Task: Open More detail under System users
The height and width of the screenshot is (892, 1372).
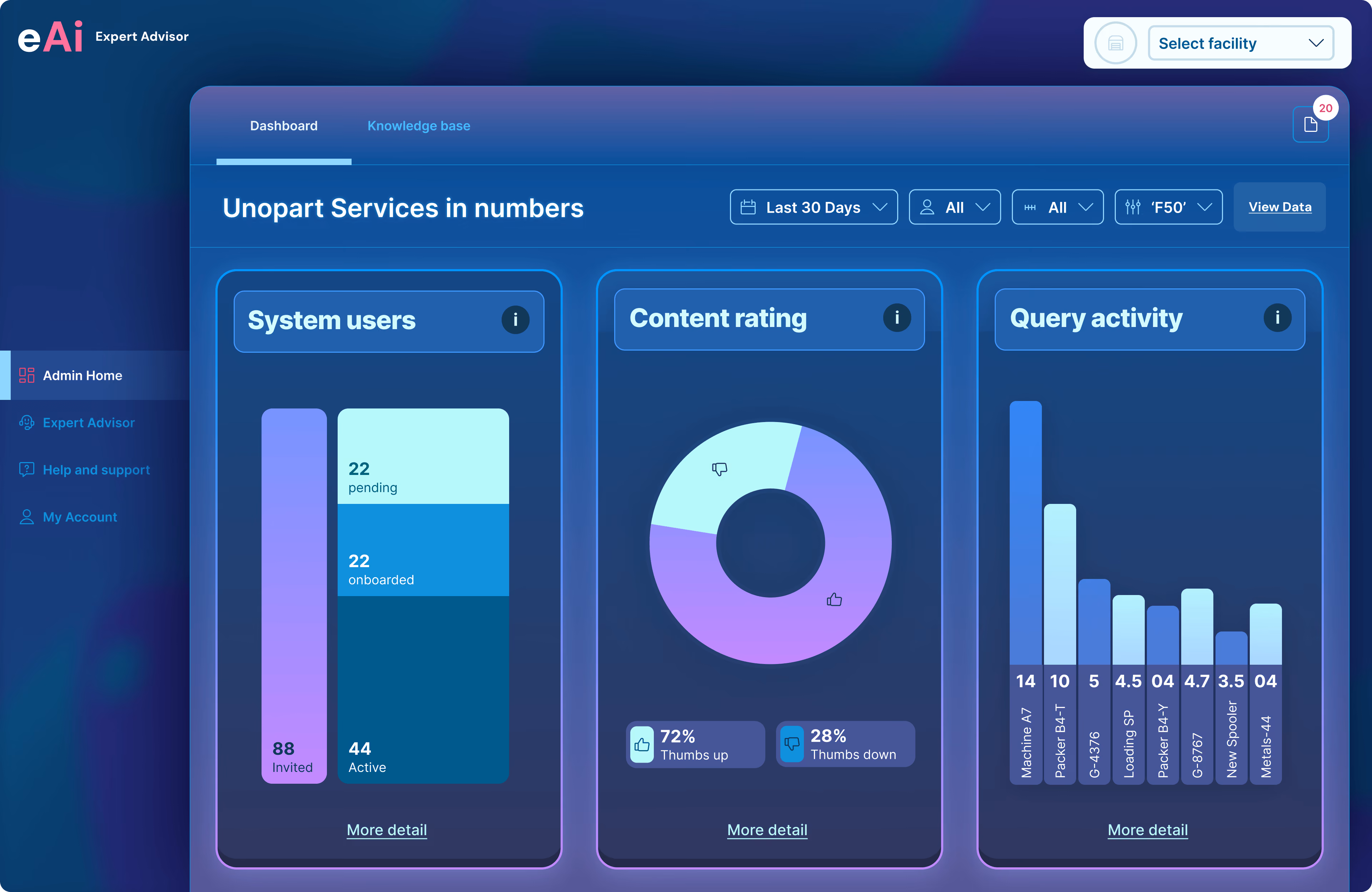Action: pos(387,830)
